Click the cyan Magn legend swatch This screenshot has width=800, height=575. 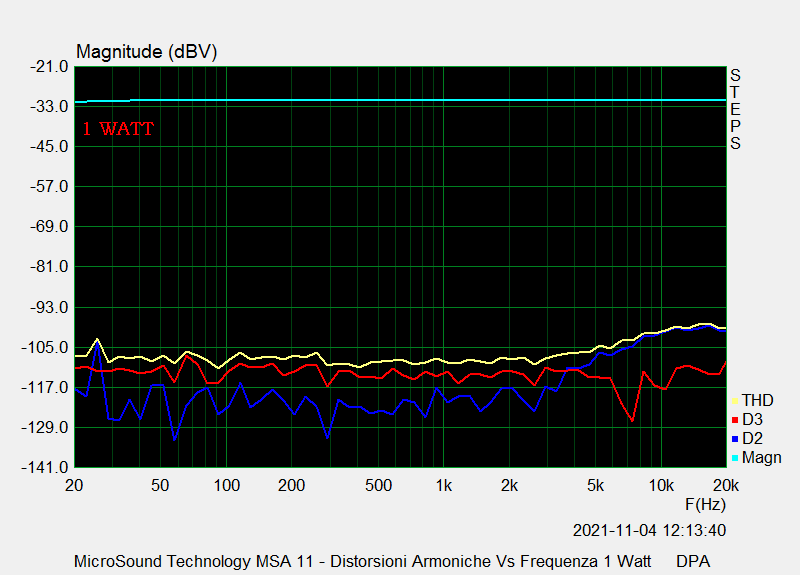point(735,459)
